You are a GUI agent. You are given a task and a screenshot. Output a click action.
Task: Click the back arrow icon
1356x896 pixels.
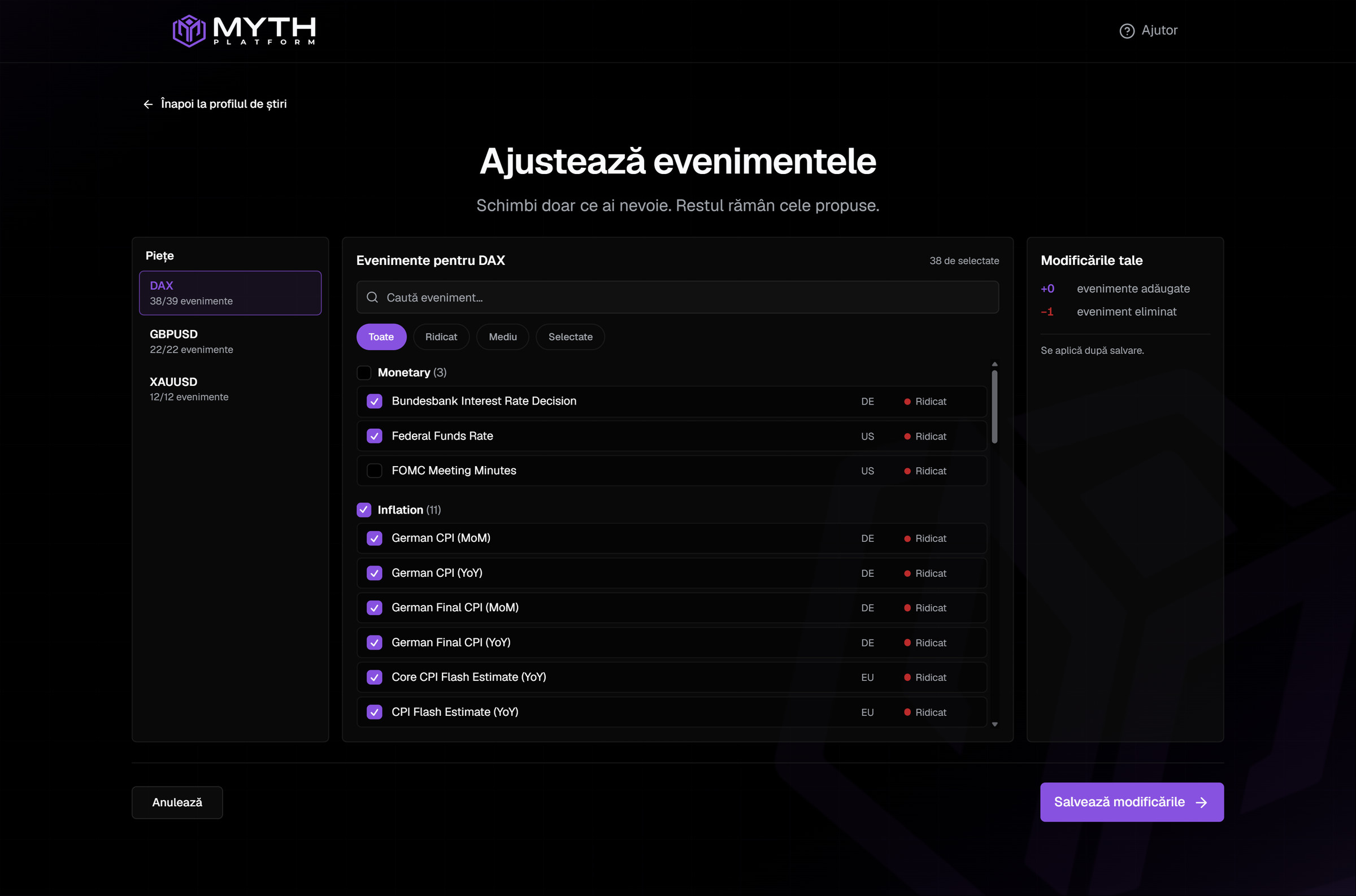148,104
